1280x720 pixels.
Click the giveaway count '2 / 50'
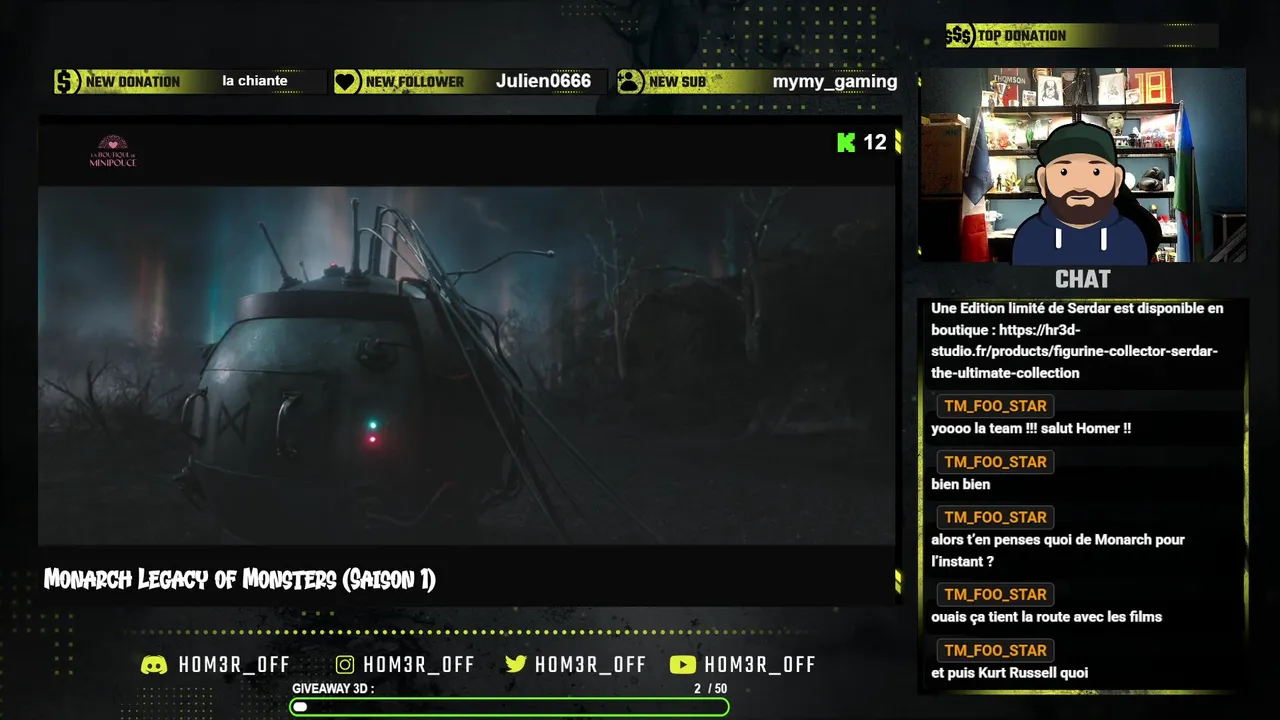click(711, 689)
